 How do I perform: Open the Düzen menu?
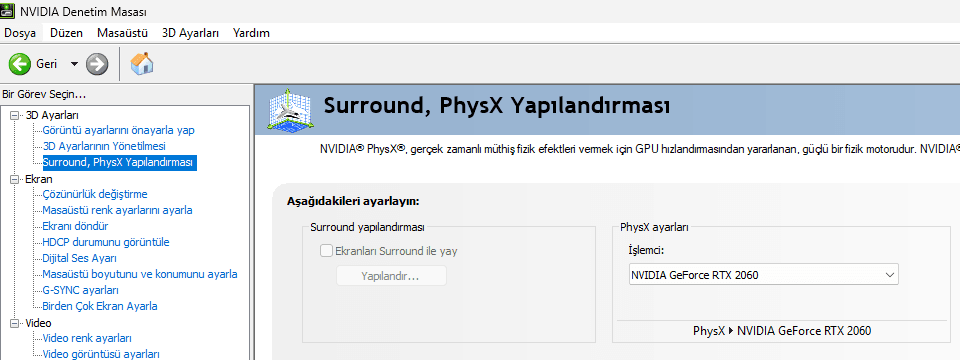[x=66, y=33]
